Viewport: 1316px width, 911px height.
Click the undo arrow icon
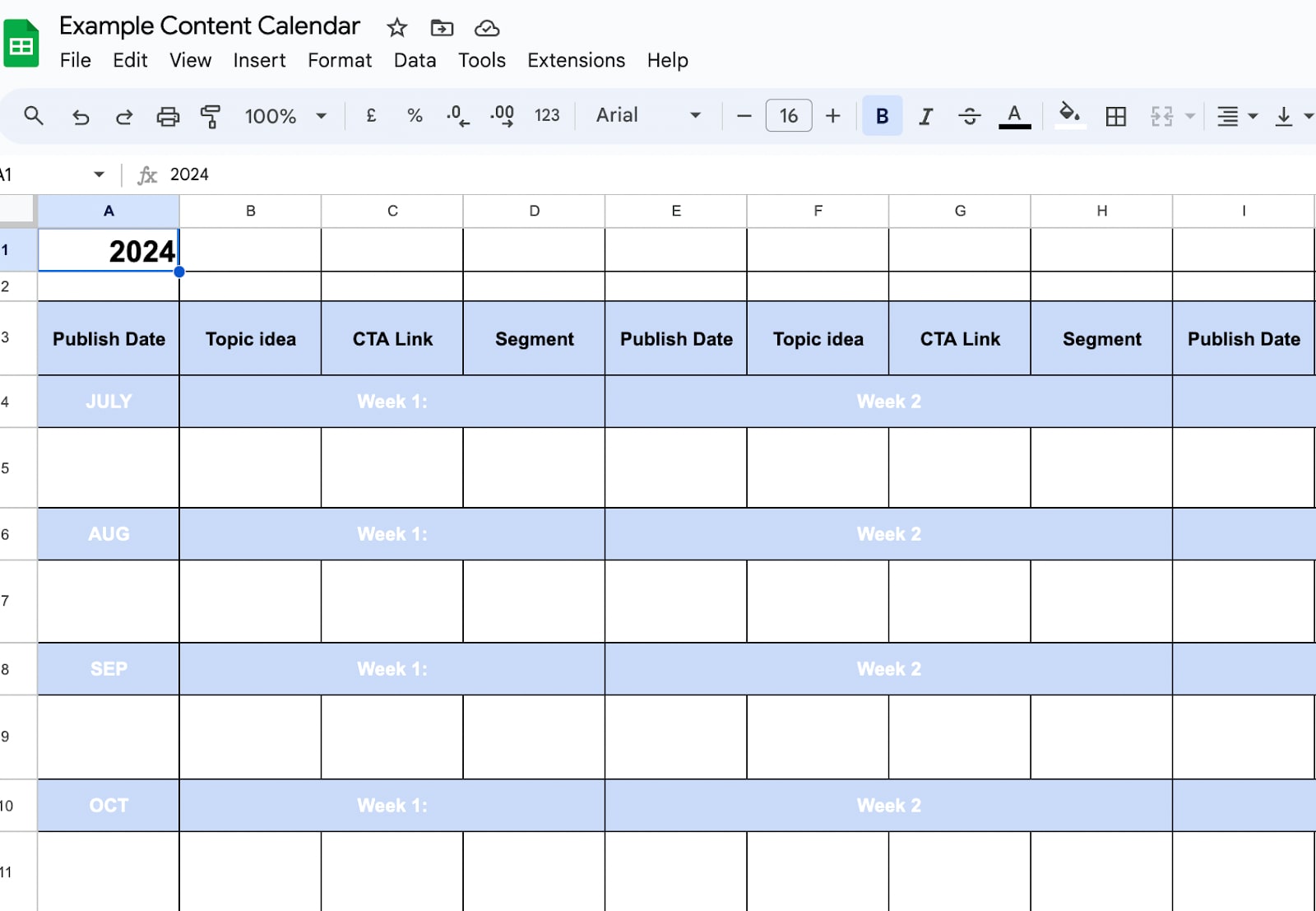pos(81,116)
